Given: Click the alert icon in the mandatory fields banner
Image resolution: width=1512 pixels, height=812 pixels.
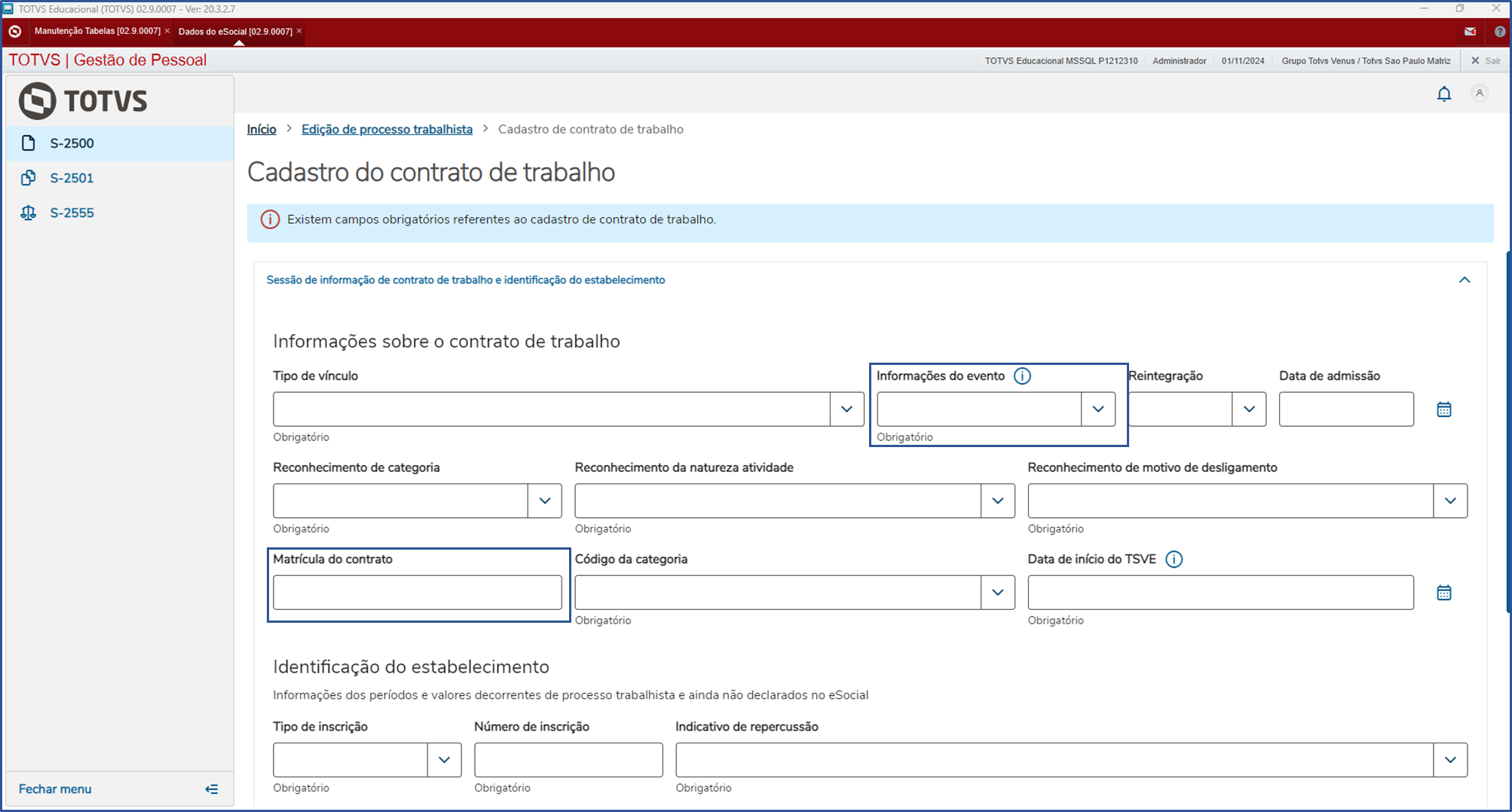Looking at the screenshot, I should (270, 220).
